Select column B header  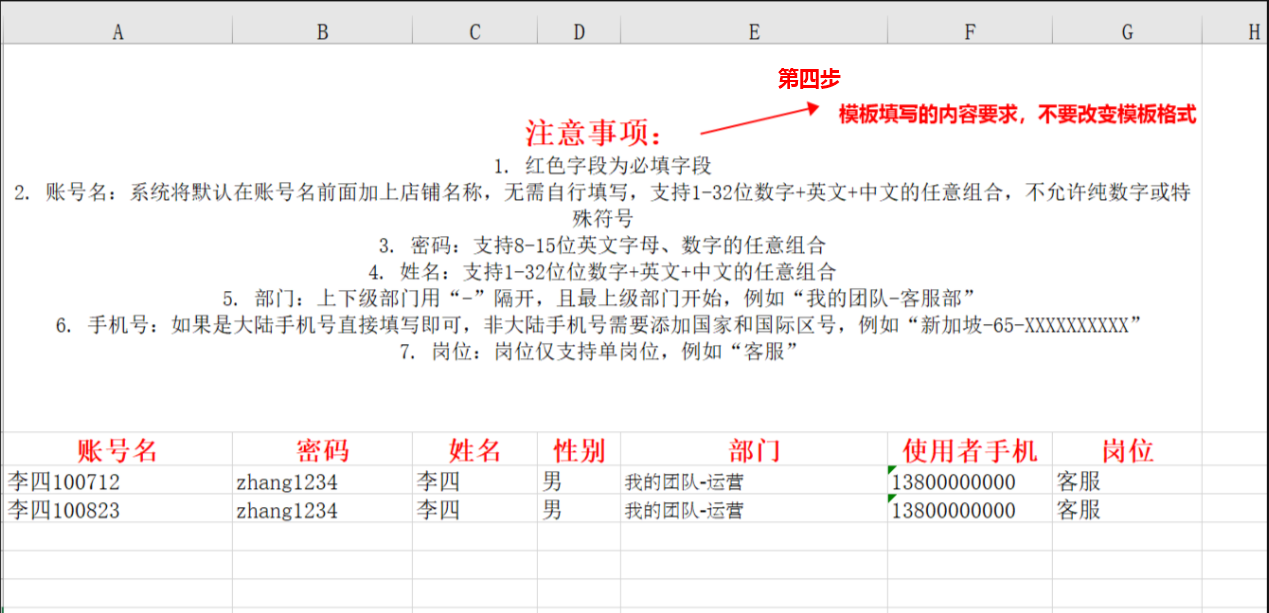tap(322, 32)
